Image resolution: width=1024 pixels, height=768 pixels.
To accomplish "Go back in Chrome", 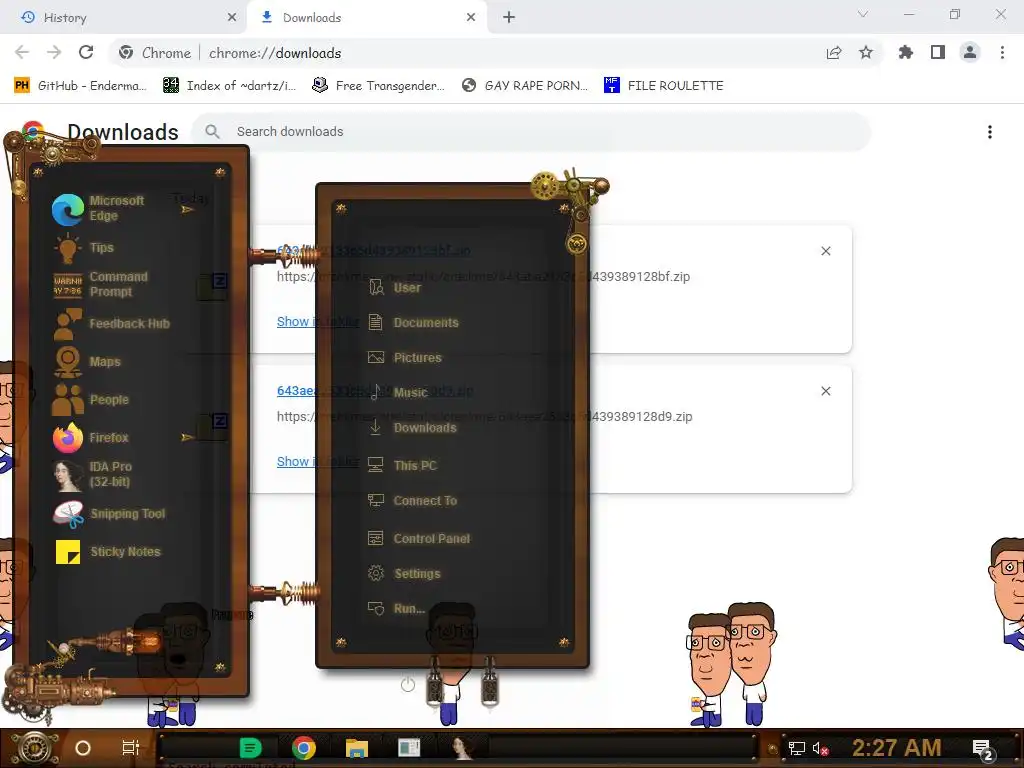I will pyautogui.click(x=22, y=52).
